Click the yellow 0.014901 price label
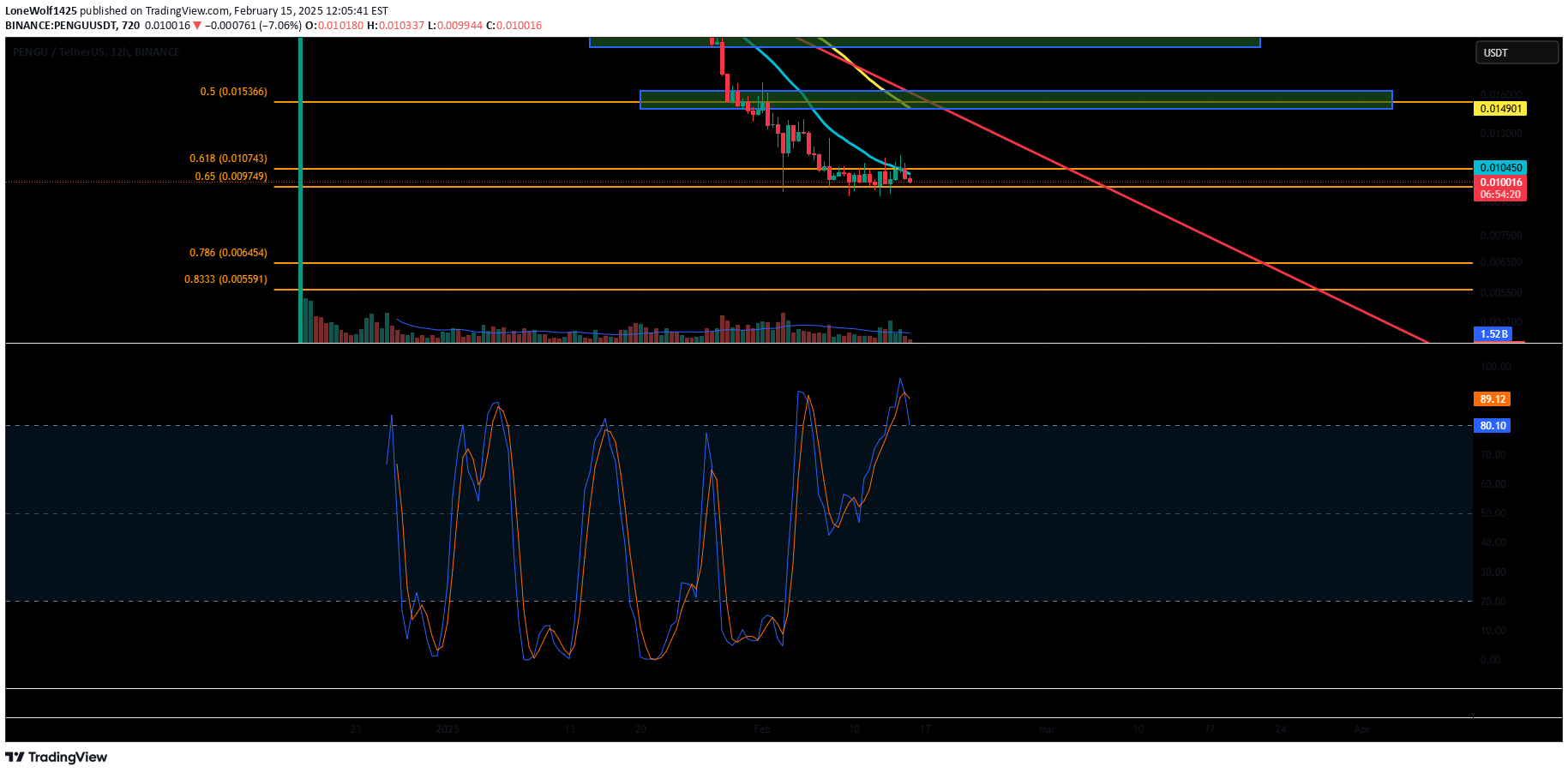This screenshot has width=1568, height=773. pyautogui.click(x=1500, y=109)
